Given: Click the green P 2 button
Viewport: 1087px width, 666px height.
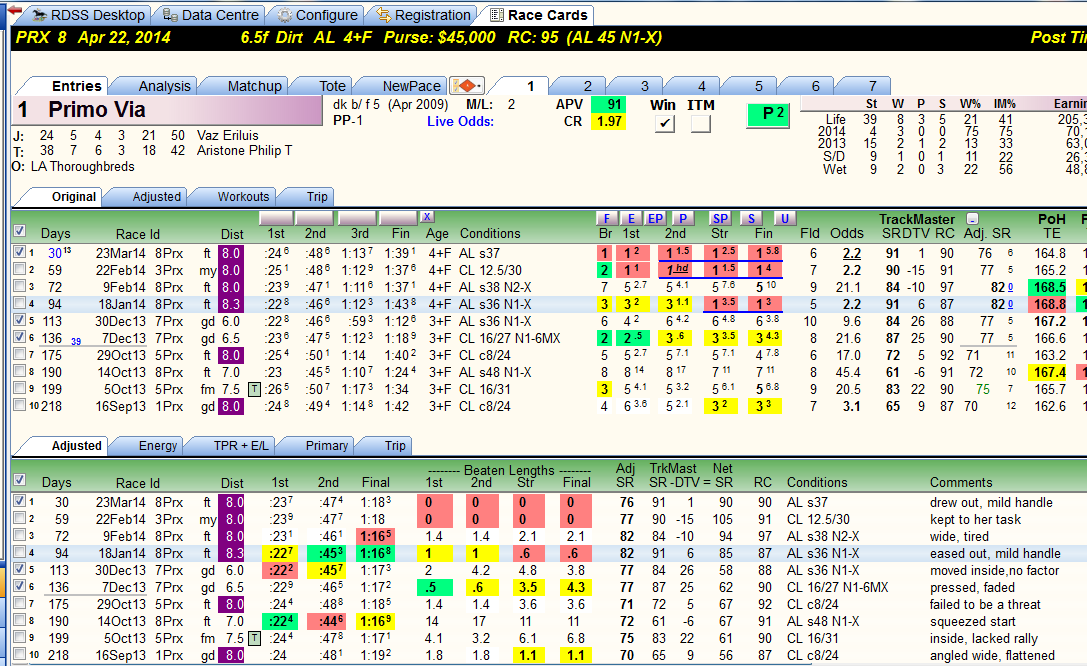Looking at the screenshot, I should point(767,115).
